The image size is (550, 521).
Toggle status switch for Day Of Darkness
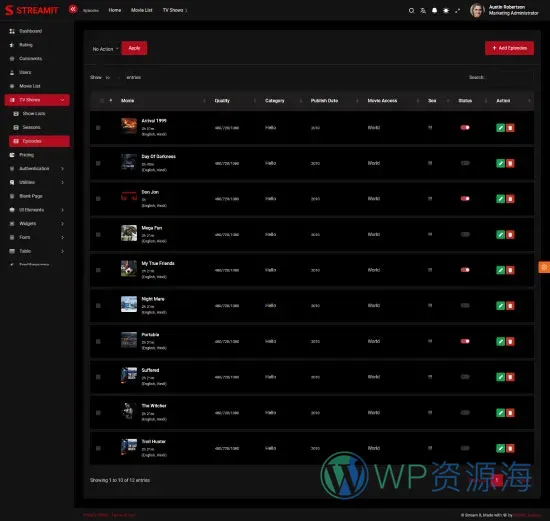pos(465,163)
